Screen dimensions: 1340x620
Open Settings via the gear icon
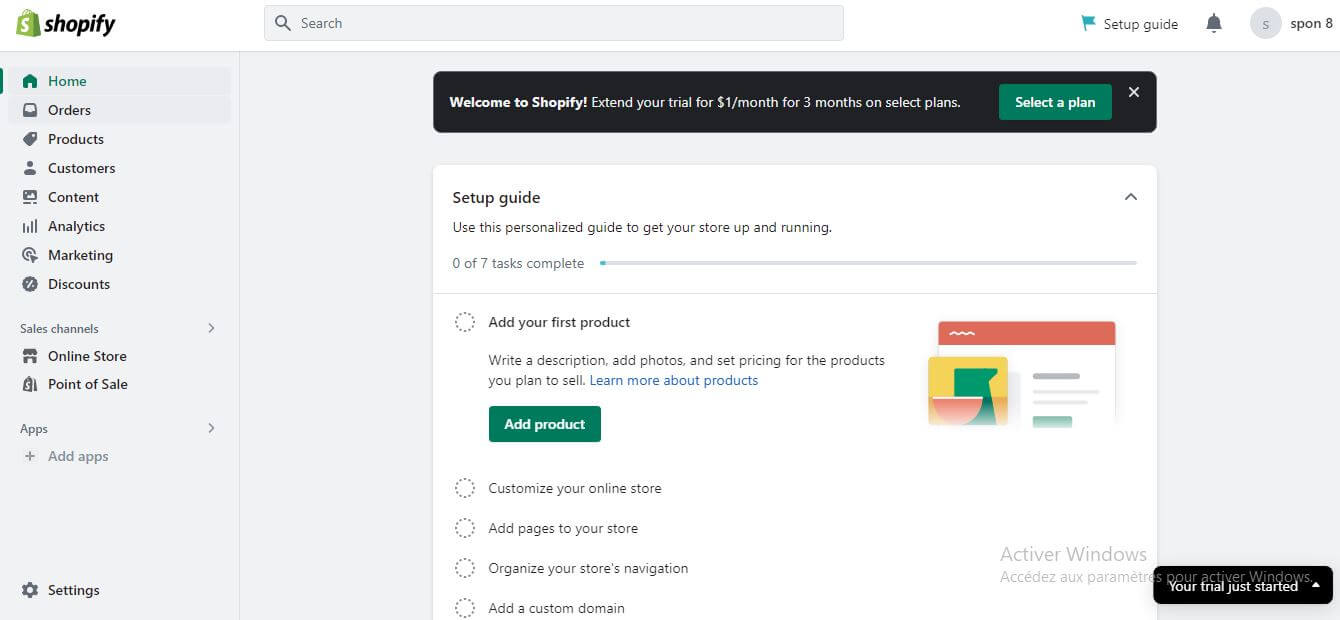(30, 590)
